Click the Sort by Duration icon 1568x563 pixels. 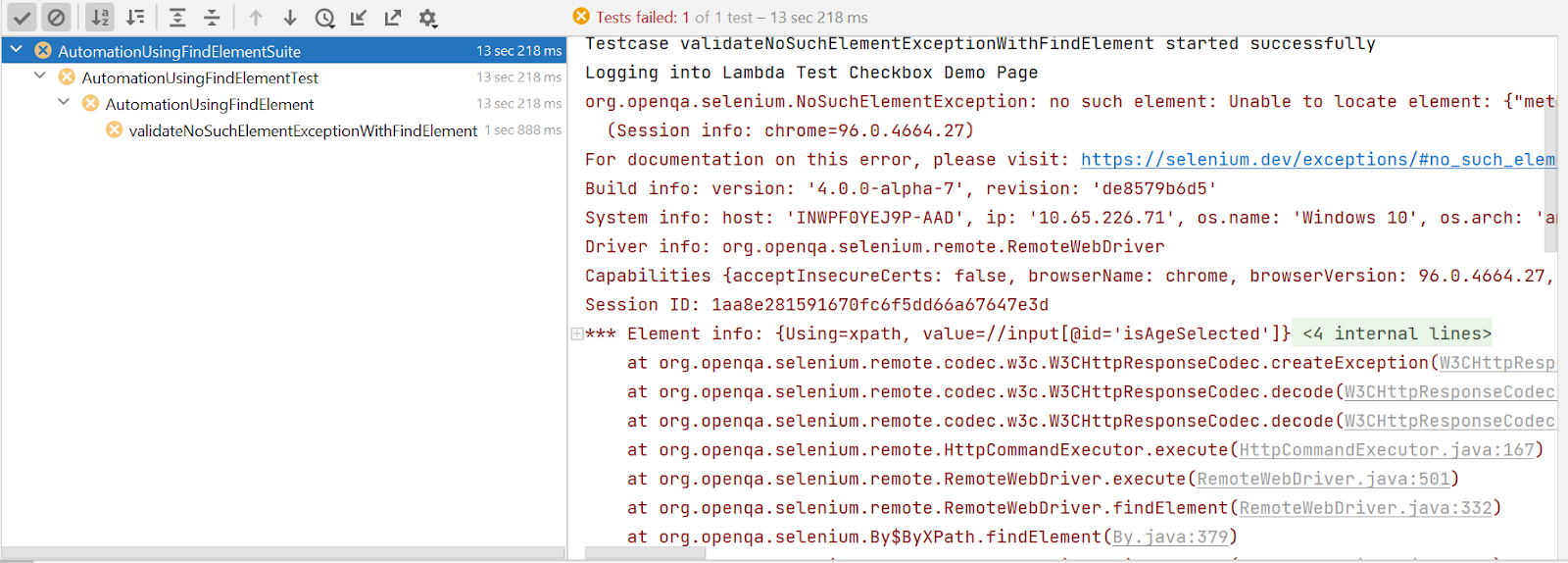click(x=135, y=18)
